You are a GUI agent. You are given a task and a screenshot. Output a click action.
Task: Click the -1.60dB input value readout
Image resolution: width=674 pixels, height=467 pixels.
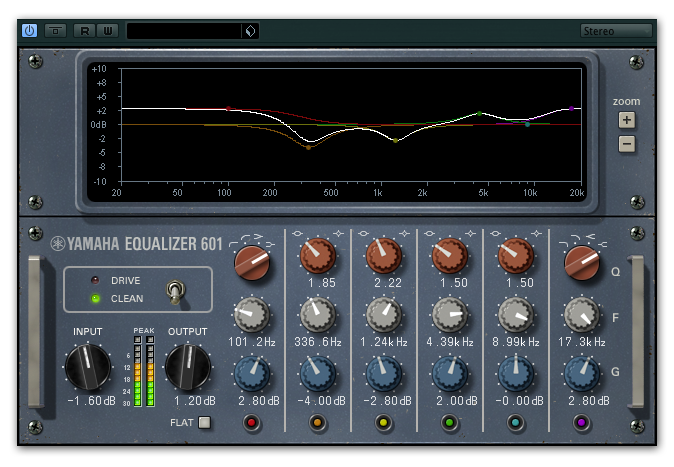pos(92,401)
